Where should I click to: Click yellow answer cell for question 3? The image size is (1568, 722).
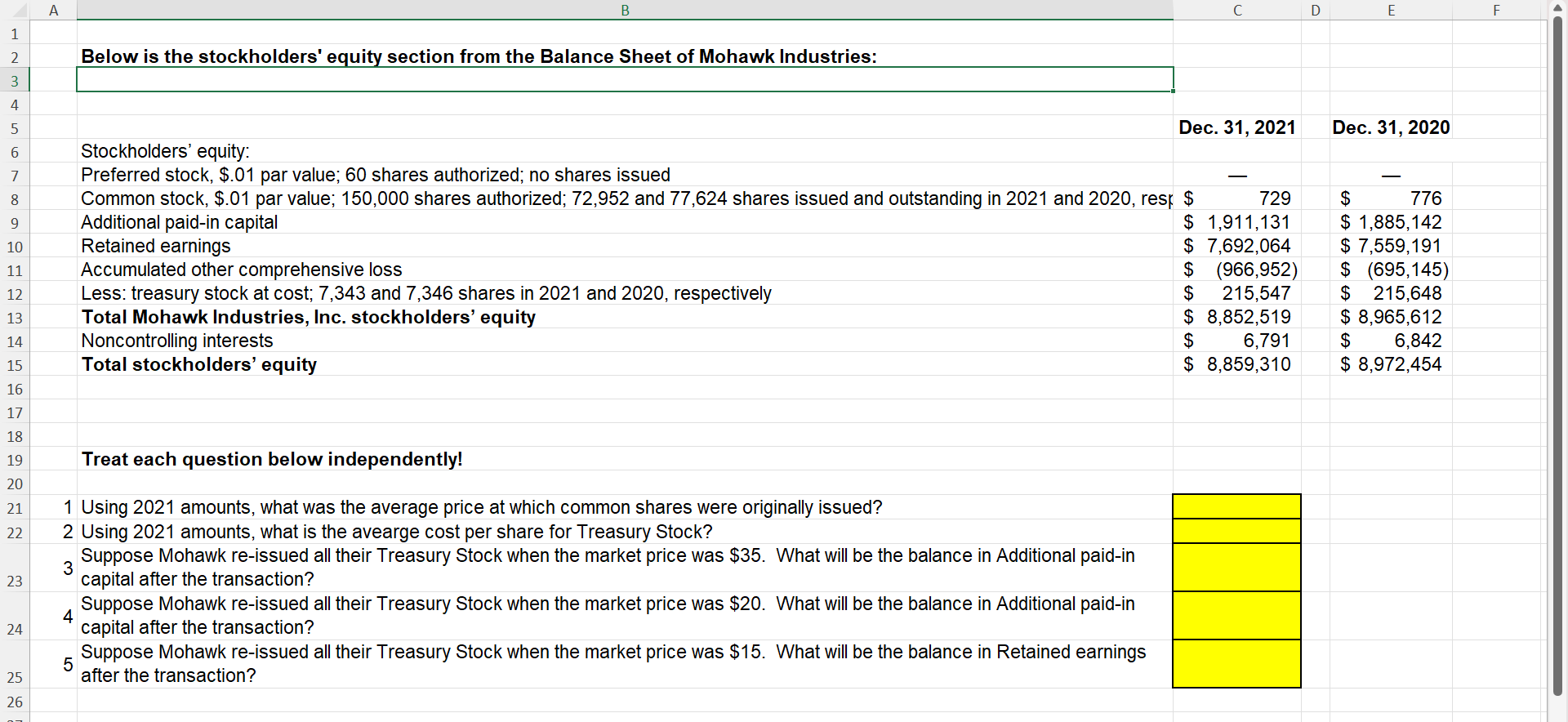1236,567
